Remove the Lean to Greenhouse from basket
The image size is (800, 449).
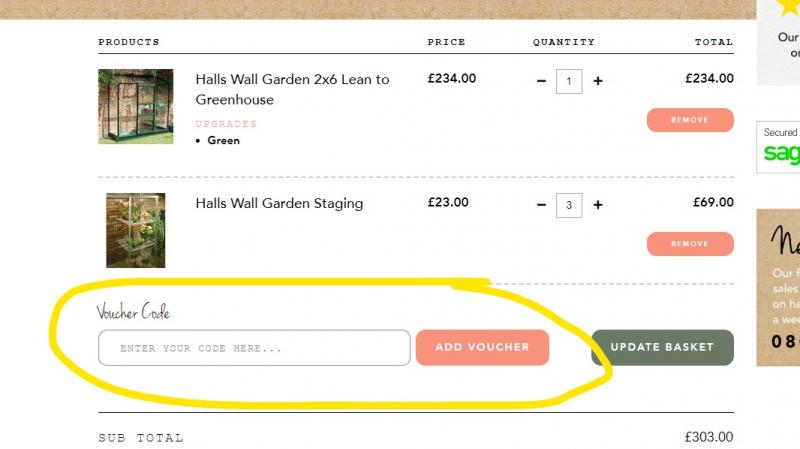click(690, 120)
